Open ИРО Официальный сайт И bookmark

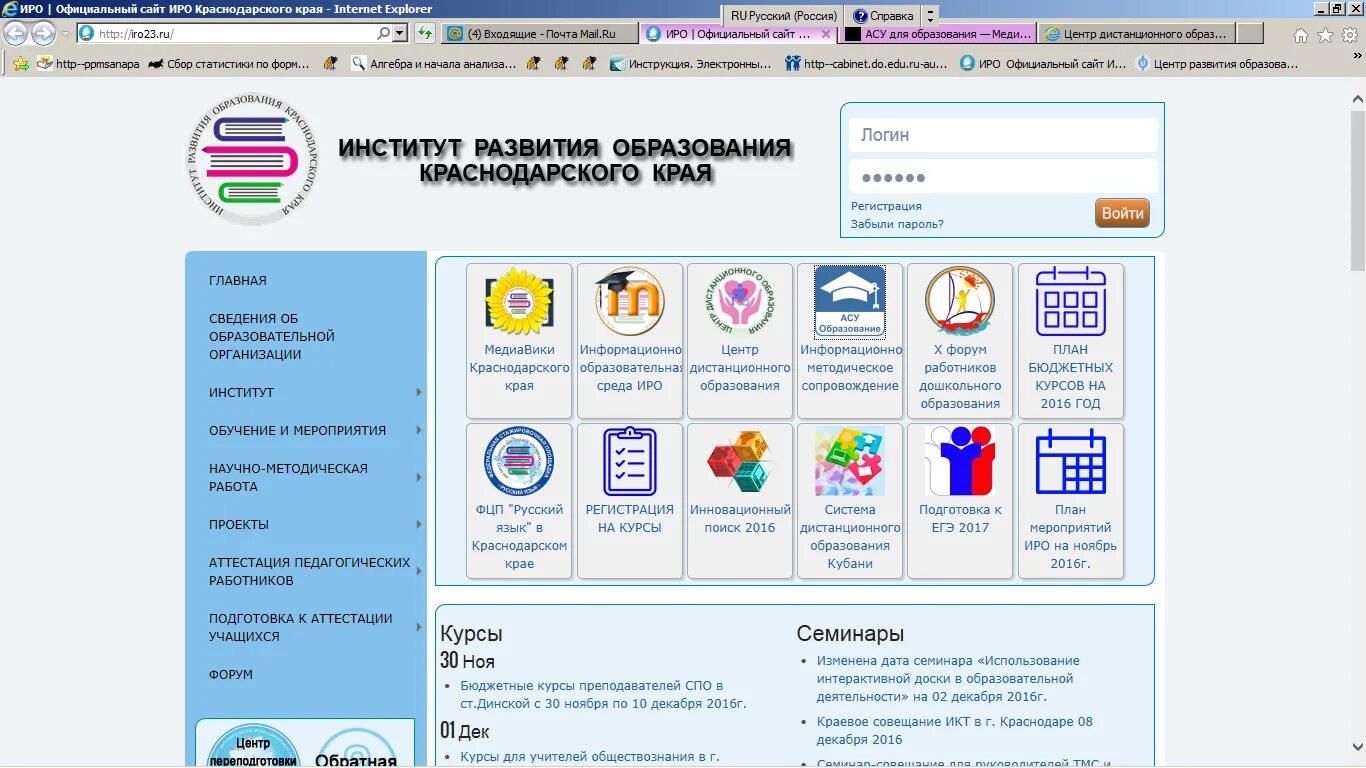click(x=1042, y=63)
